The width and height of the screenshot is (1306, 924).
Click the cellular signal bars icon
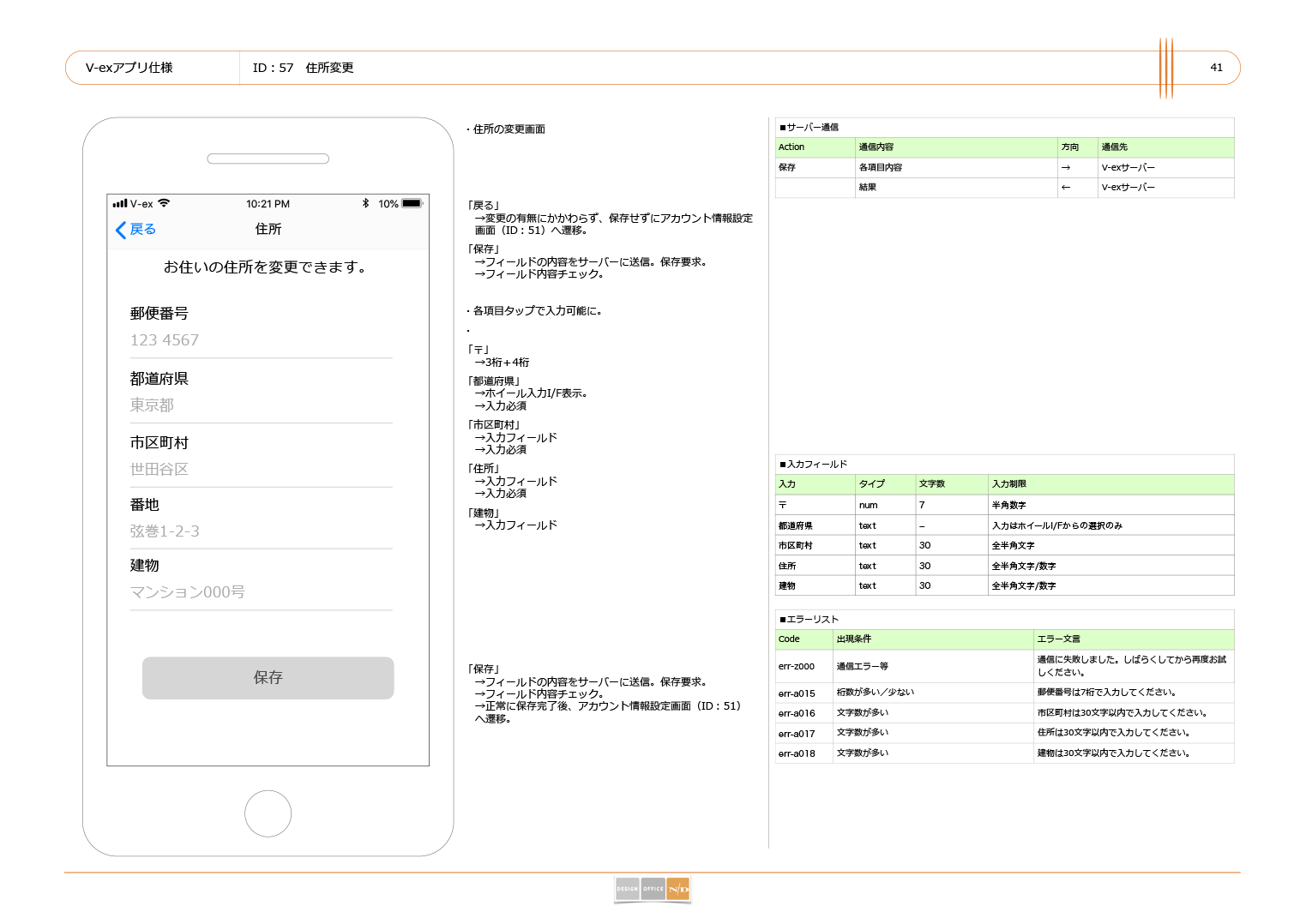point(120,203)
